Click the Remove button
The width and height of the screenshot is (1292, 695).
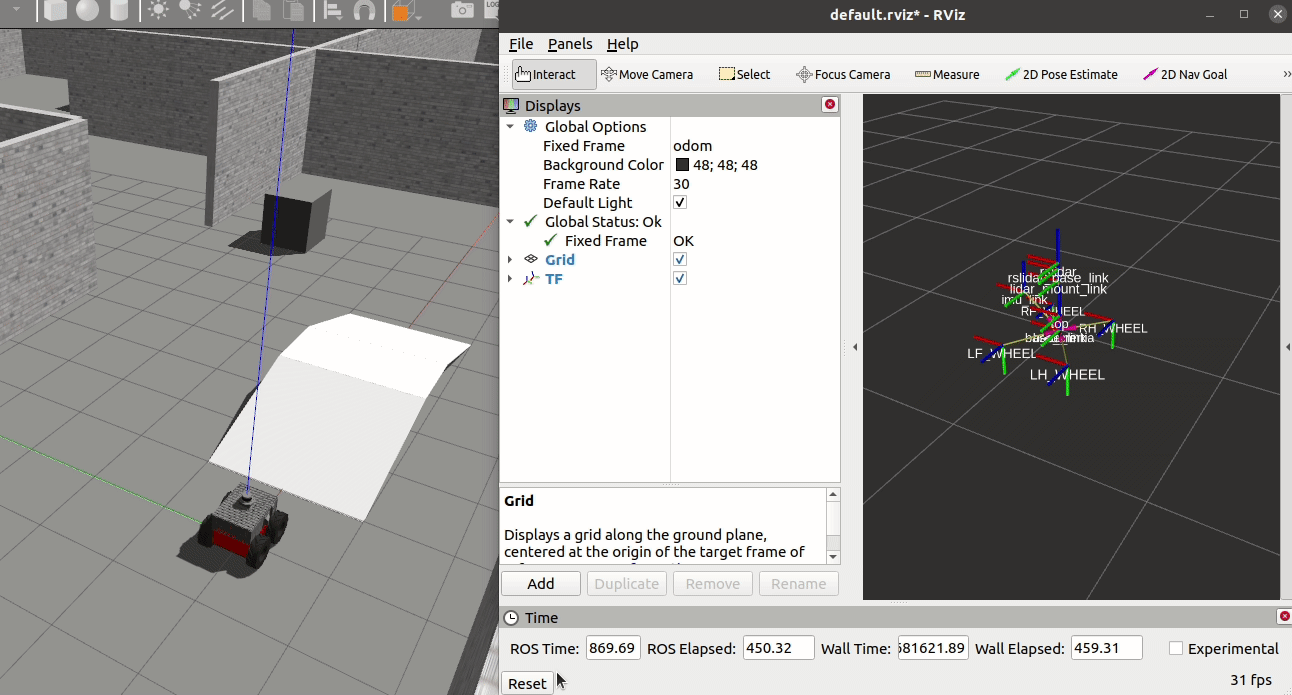click(x=713, y=584)
